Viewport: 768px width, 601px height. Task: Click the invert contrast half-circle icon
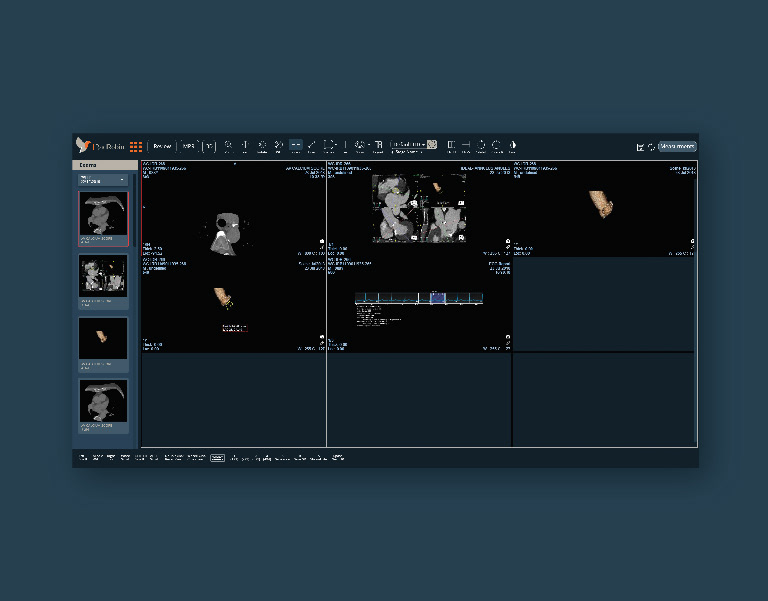point(512,146)
